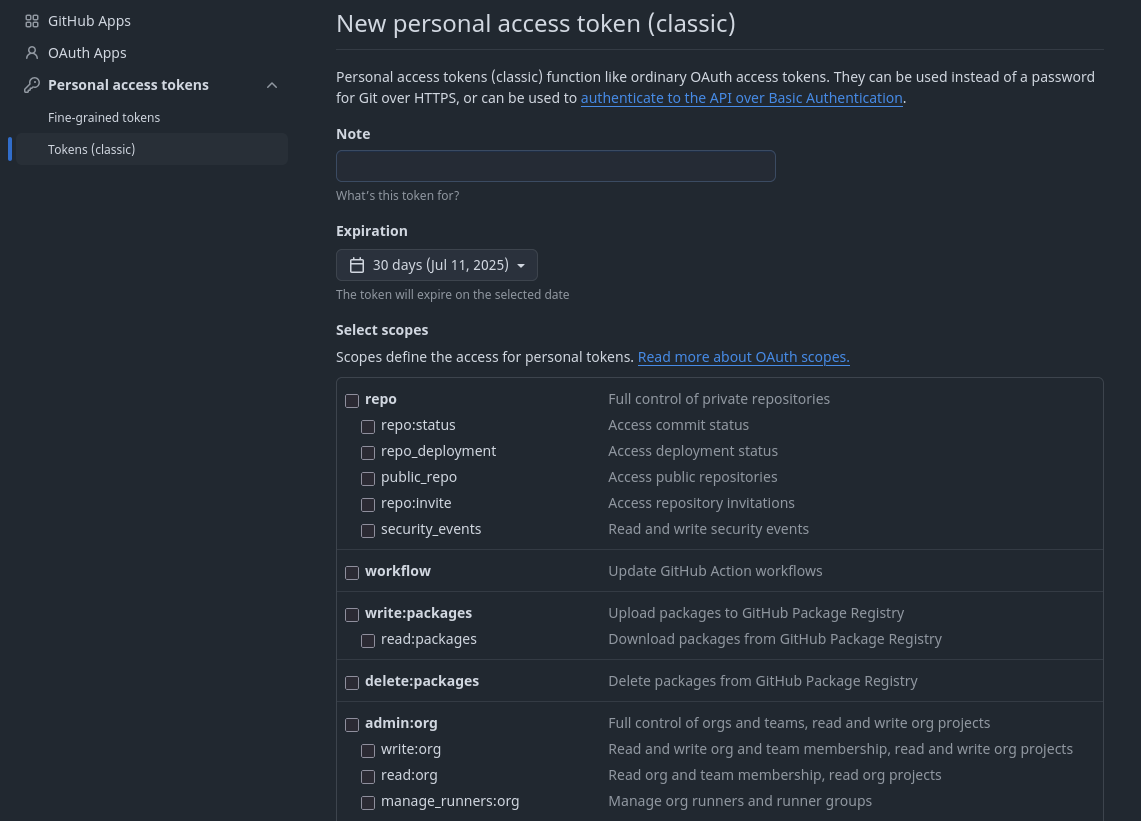
Task: Collapse Personal access tokens section chevron
Action: [x=272, y=85]
